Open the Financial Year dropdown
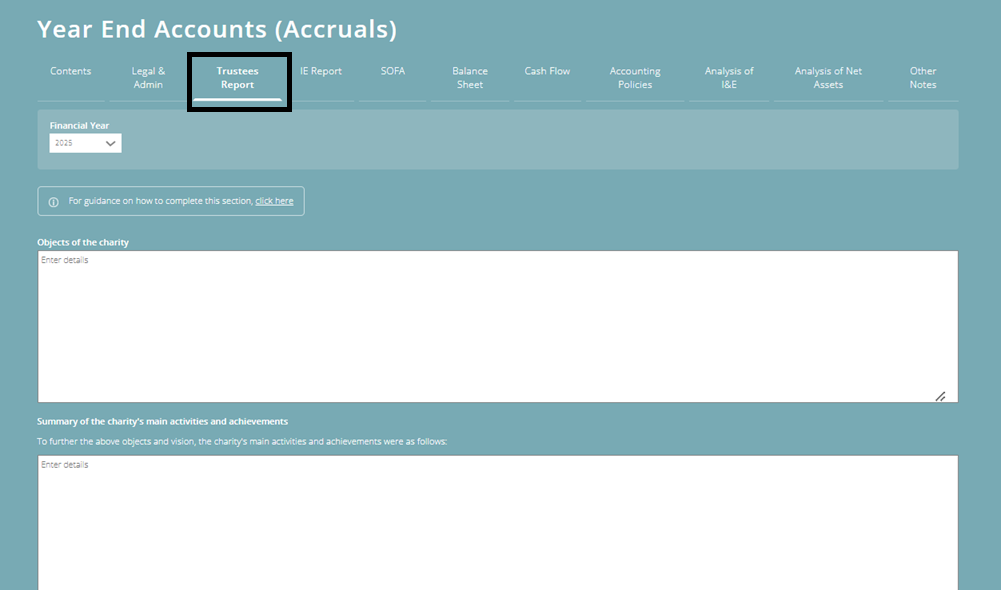The height and width of the screenshot is (590, 1001). [x=85, y=143]
